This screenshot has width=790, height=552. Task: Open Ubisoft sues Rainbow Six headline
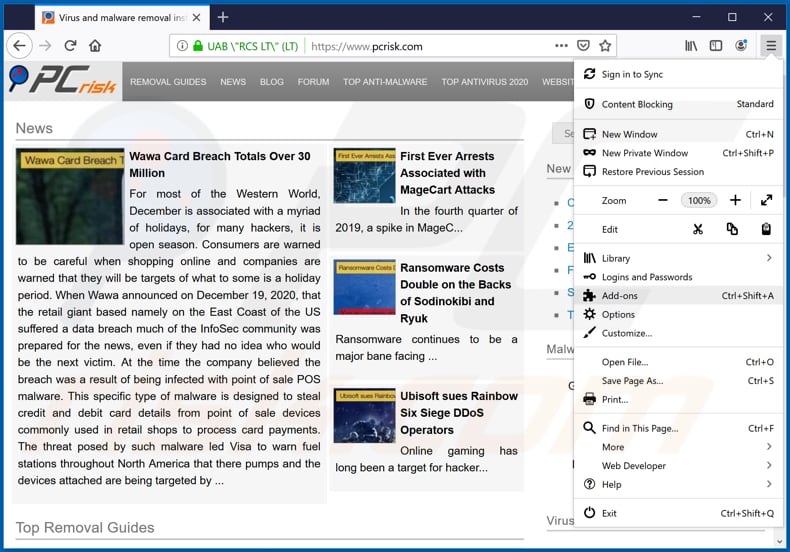[458, 412]
